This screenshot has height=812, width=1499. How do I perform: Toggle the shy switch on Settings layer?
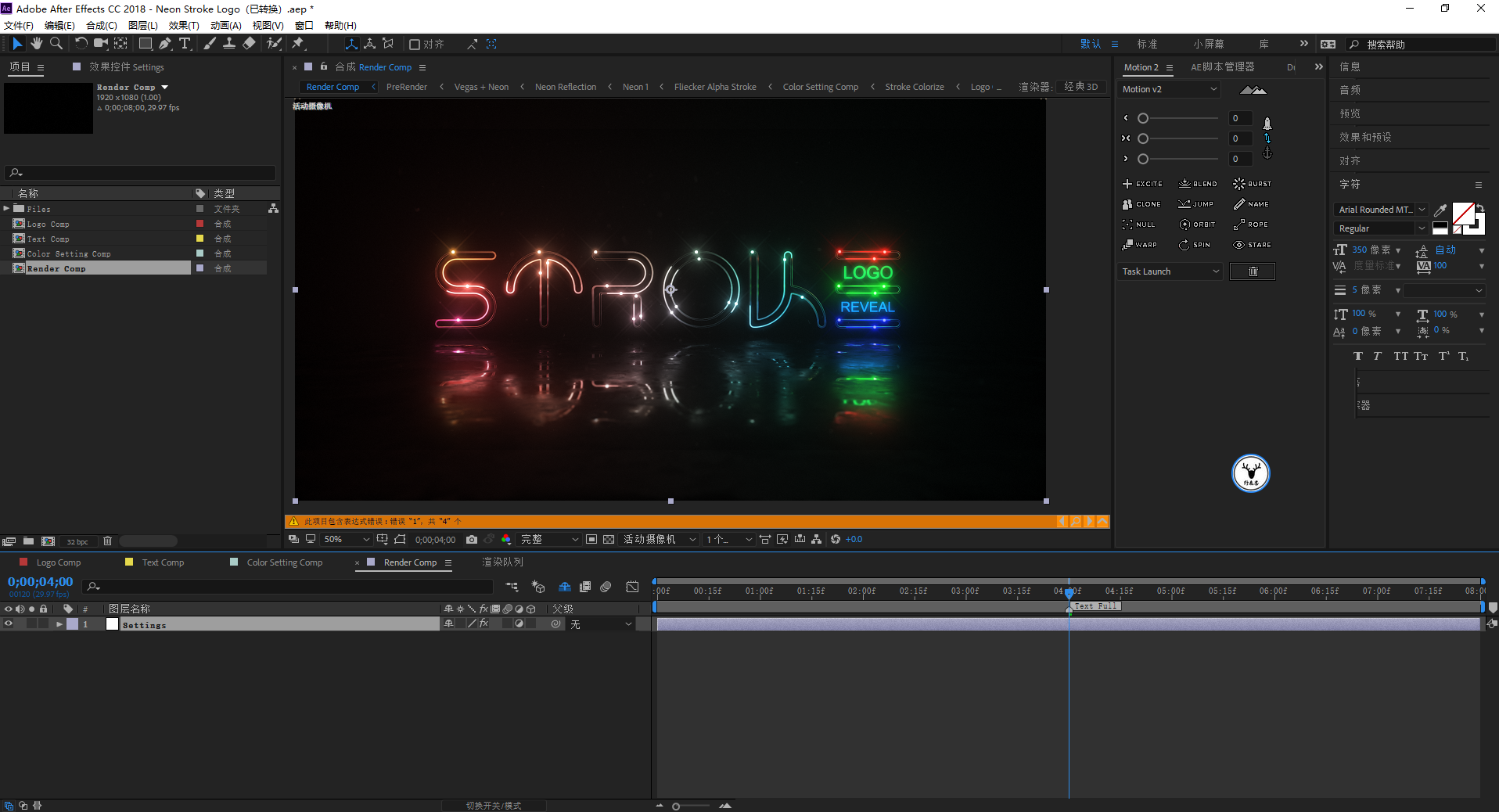448,624
